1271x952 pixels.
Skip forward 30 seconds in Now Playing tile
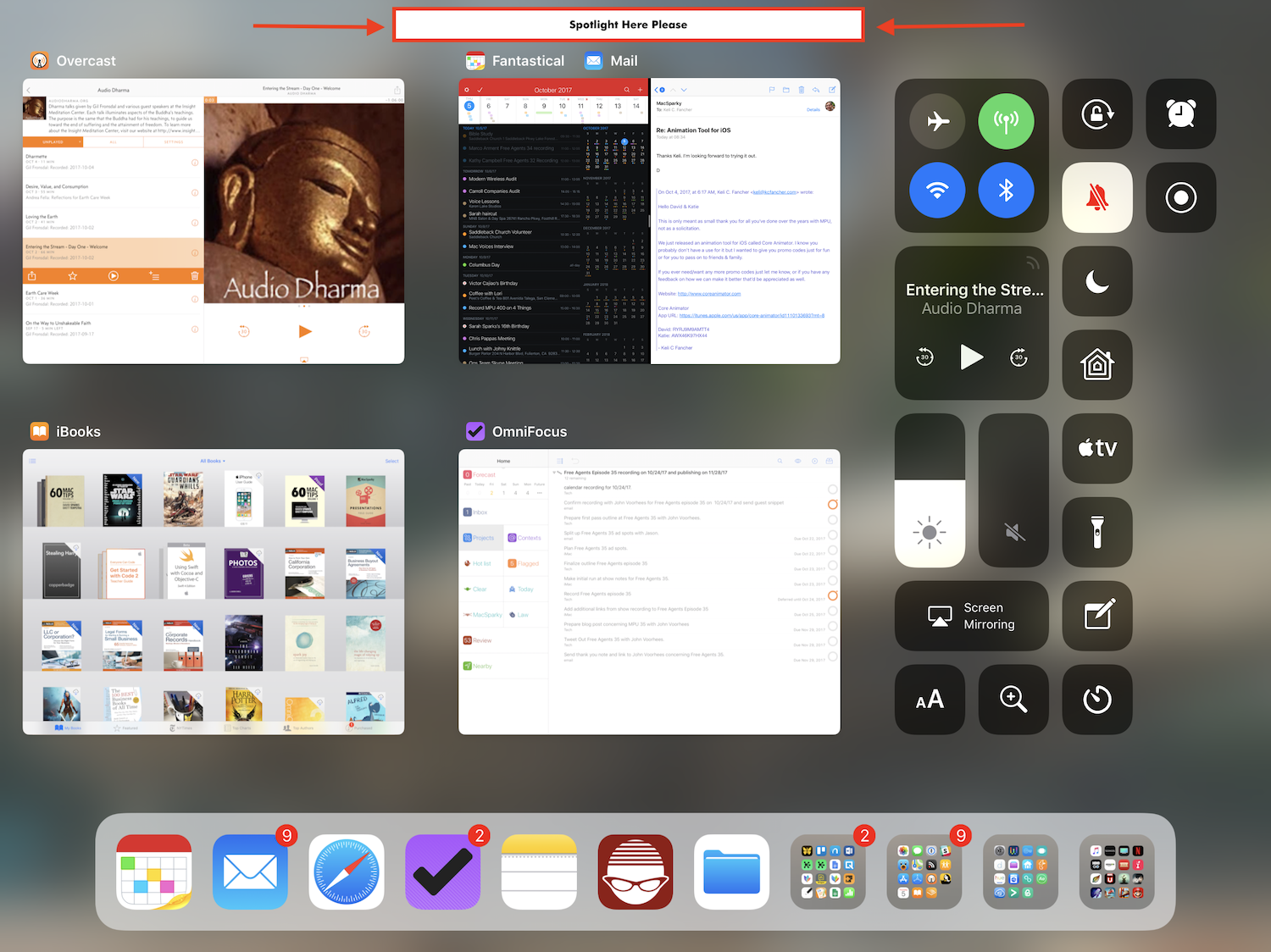[x=1018, y=357]
